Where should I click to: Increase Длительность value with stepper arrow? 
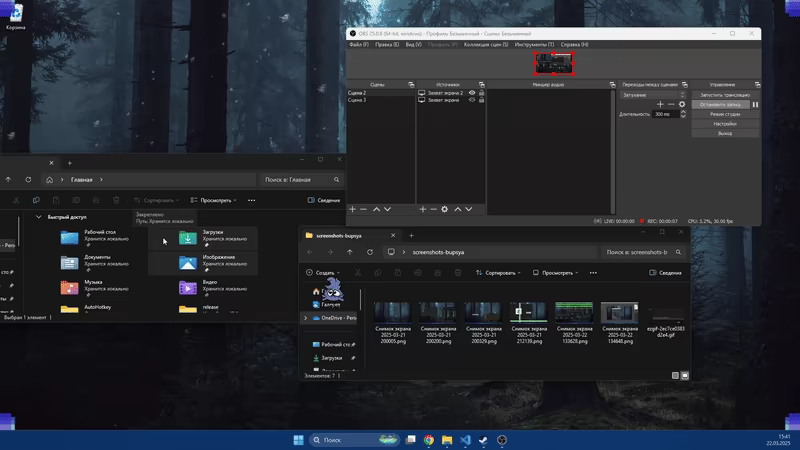coord(683,112)
